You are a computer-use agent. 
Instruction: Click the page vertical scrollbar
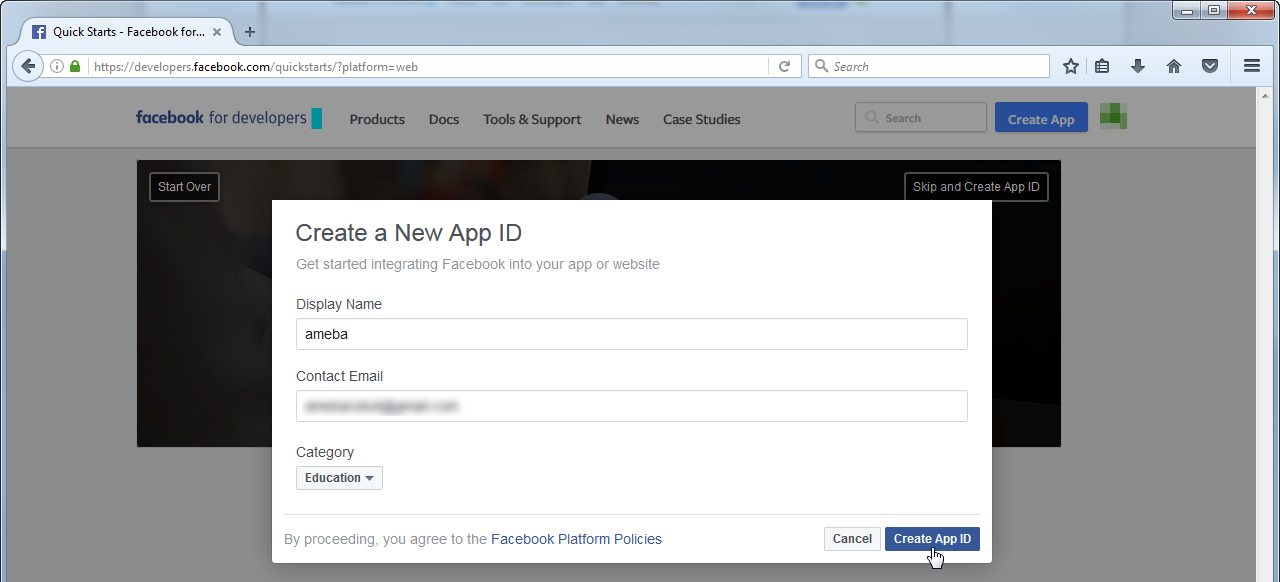(1264, 334)
